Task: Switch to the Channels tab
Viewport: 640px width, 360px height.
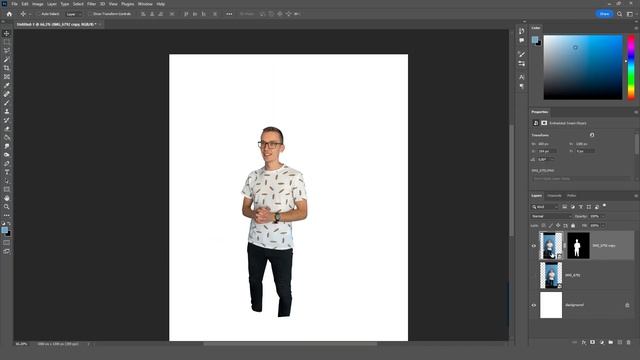Action: 554,196
